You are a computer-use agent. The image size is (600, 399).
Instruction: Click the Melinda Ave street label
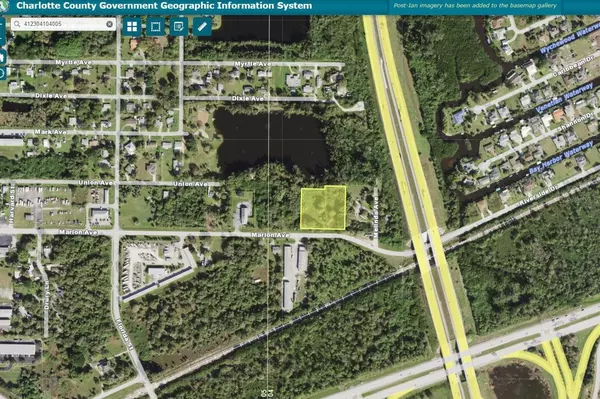pyautogui.click(x=376, y=218)
